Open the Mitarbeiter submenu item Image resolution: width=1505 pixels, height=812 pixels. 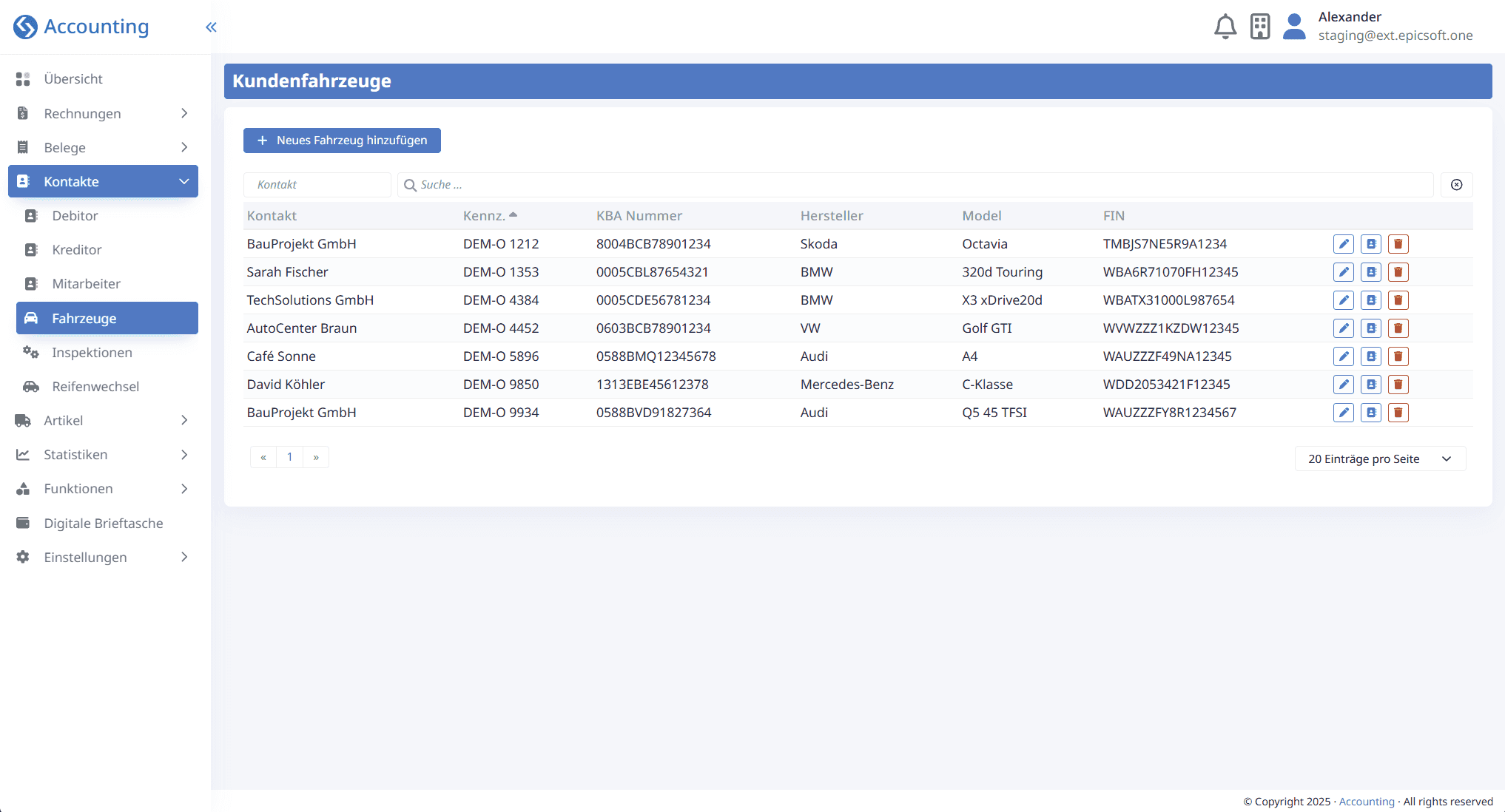coord(107,283)
